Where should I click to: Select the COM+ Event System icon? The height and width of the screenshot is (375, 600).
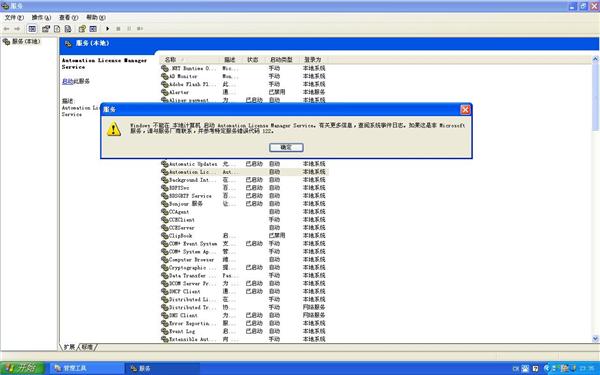point(165,244)
